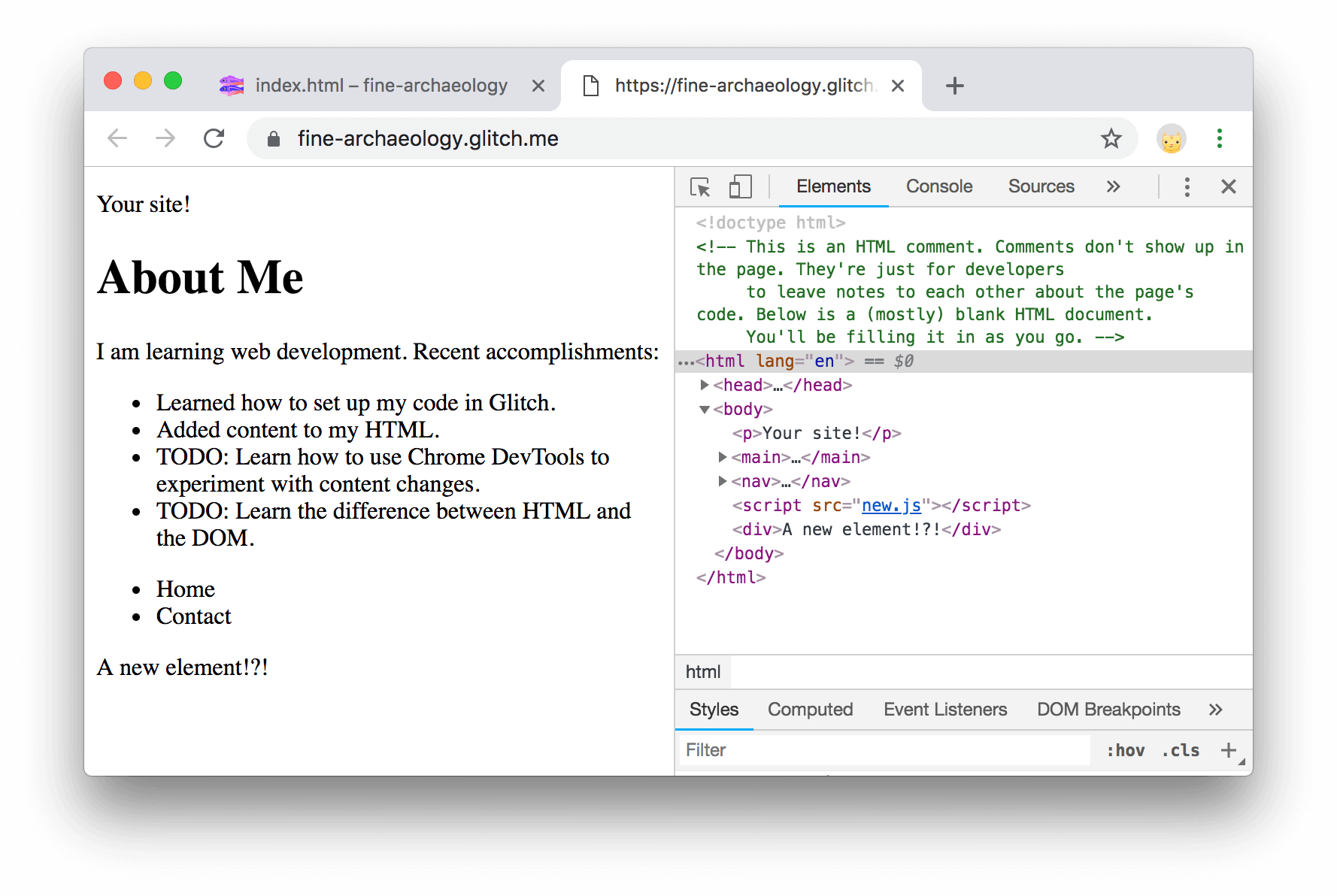Screen dimensions: 1337x896
Task: Click the three dots beside html node
Action: (686, 362)
